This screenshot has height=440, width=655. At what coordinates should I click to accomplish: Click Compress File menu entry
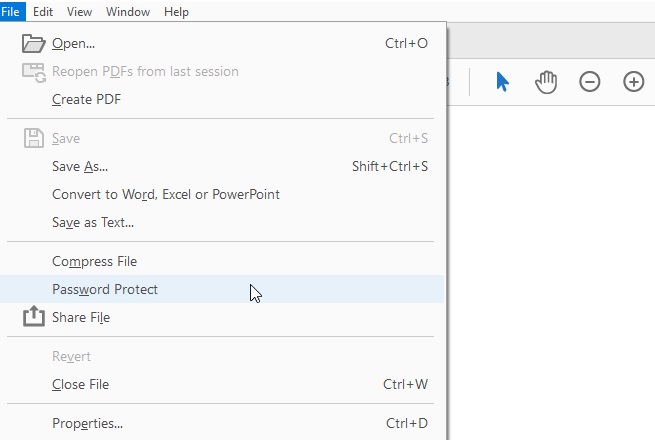(x=94, y=261)
